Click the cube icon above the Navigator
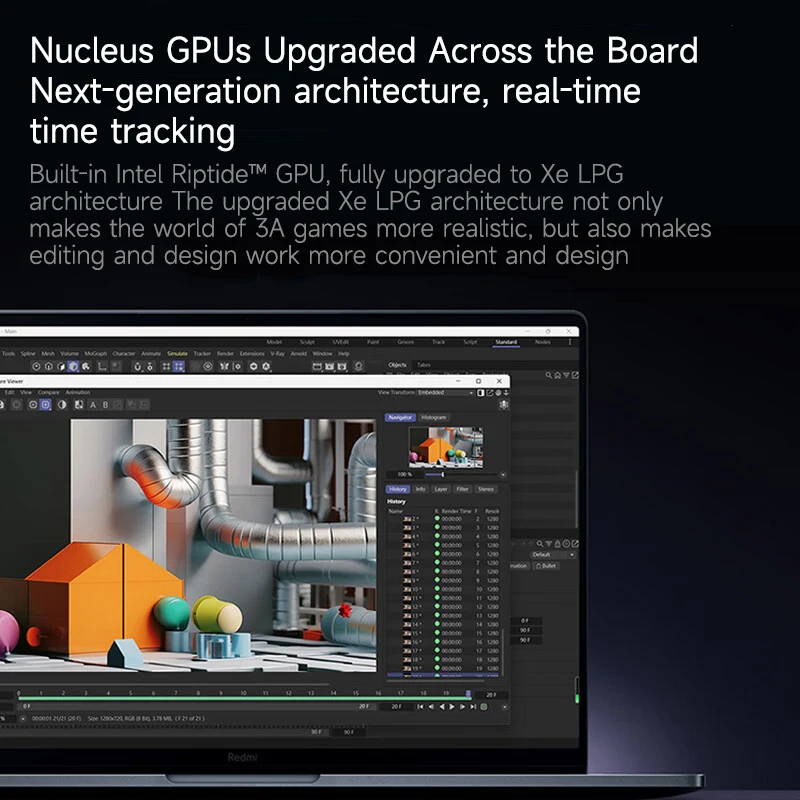This screenshot has width=800, height=800. [x=503, y=405]
